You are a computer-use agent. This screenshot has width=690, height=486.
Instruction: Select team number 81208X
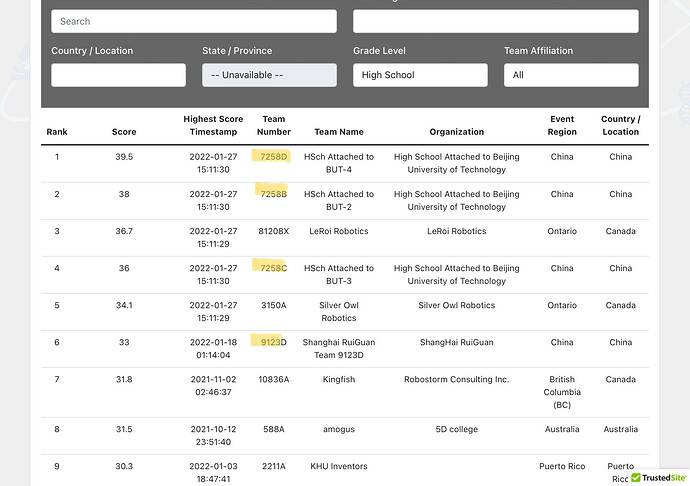[274, 231]
